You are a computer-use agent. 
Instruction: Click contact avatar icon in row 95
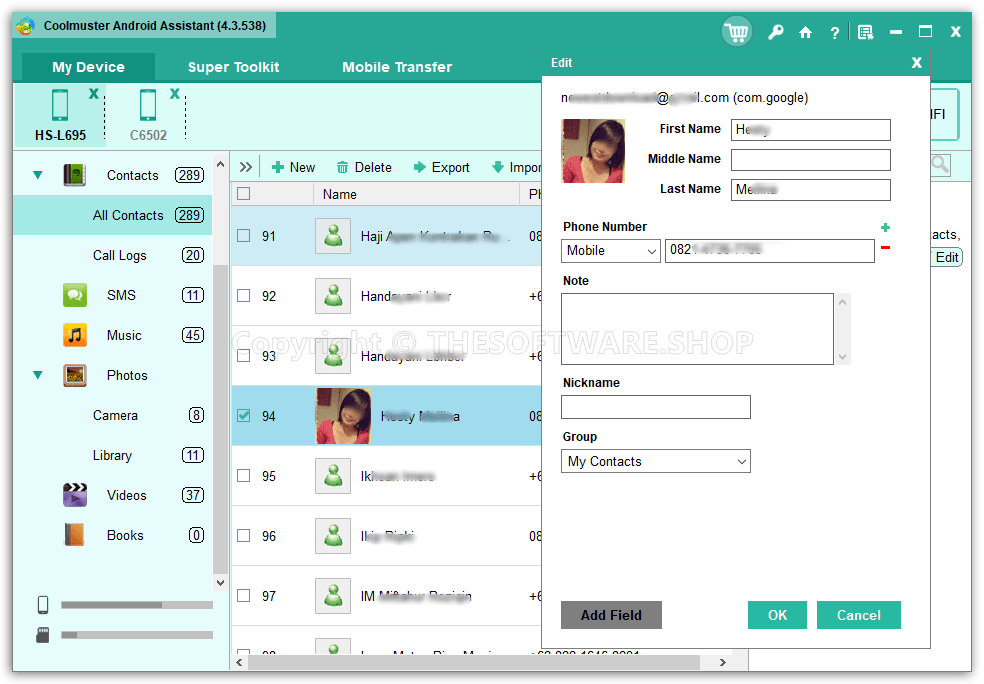tap(333, 476)
